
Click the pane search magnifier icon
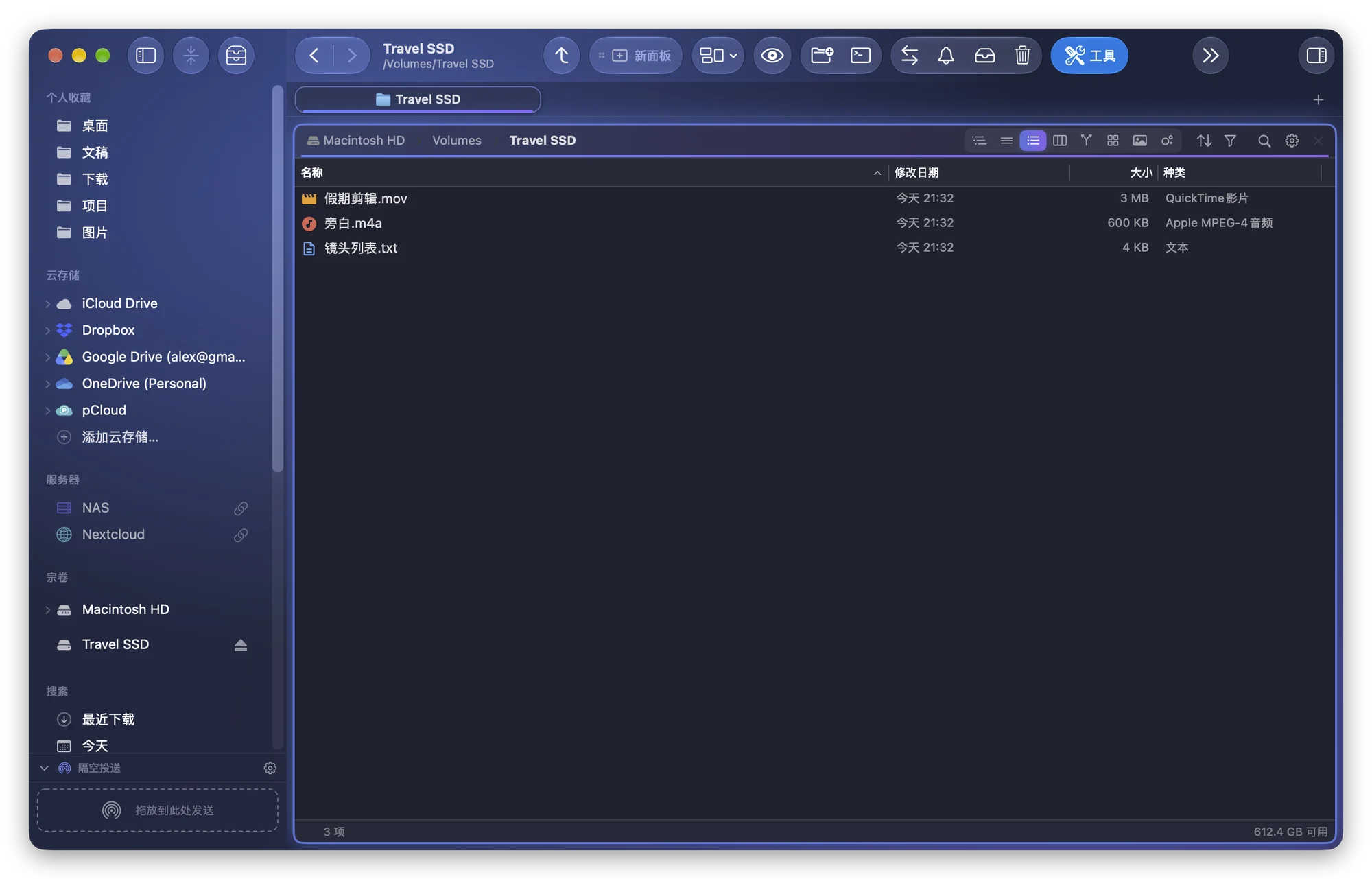click(1264, 141)
